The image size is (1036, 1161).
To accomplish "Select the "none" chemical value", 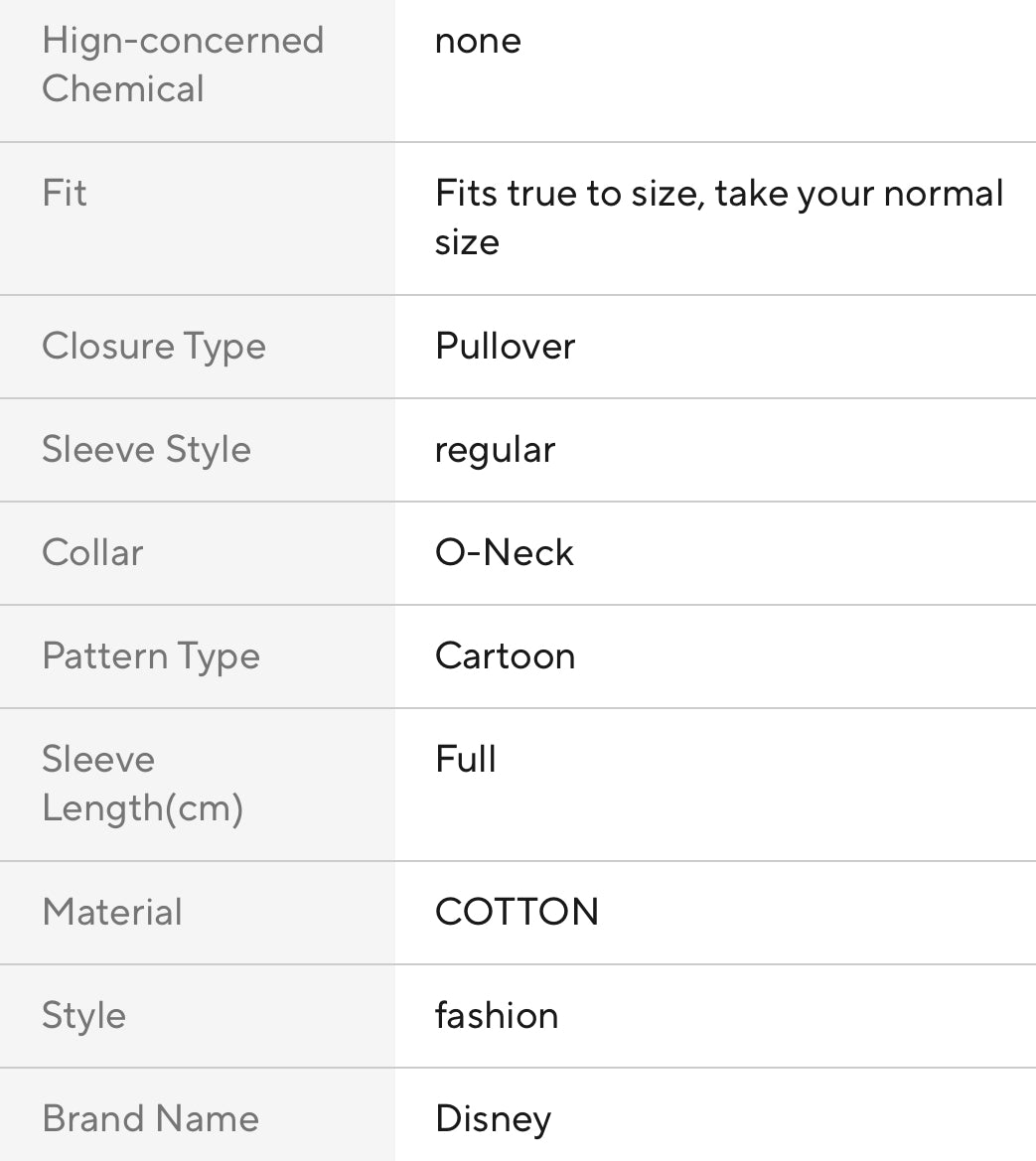I will pos(478,41).
